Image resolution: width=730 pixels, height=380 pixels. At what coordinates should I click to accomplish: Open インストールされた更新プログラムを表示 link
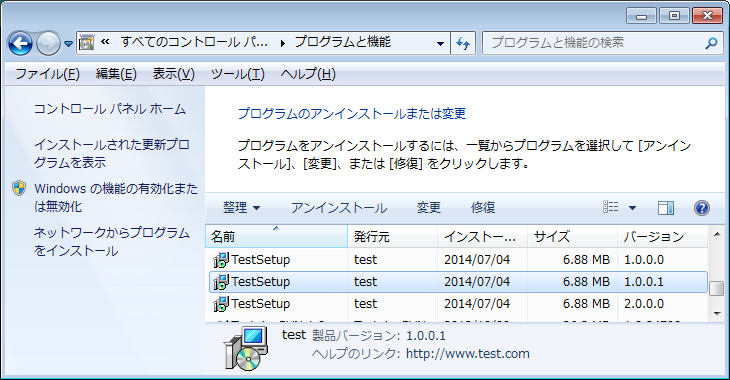click(112, 154)
